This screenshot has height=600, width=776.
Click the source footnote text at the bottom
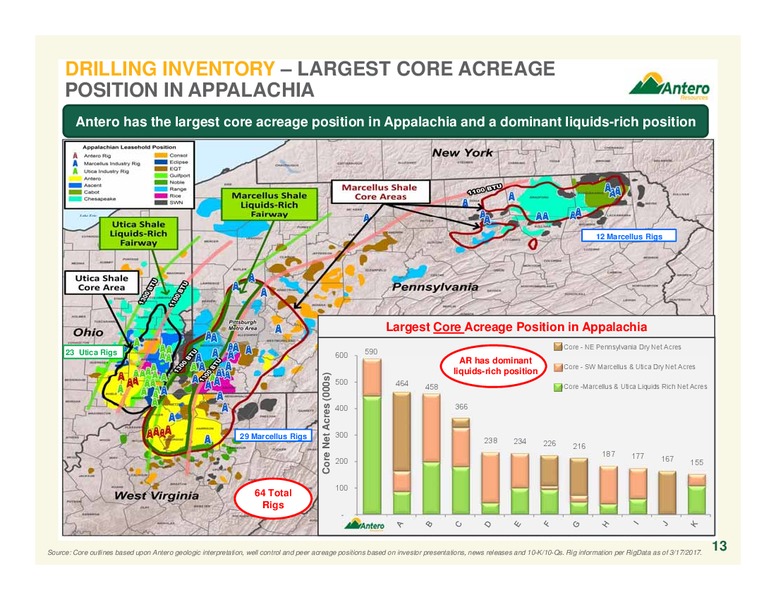click(x=375, y=553)
